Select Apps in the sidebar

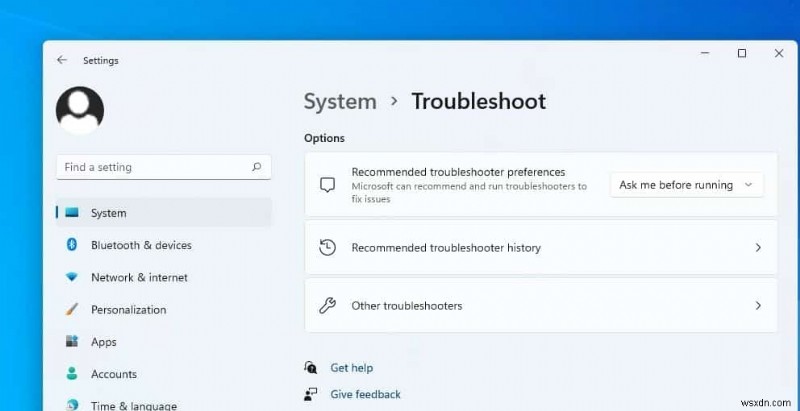[104, 342]
